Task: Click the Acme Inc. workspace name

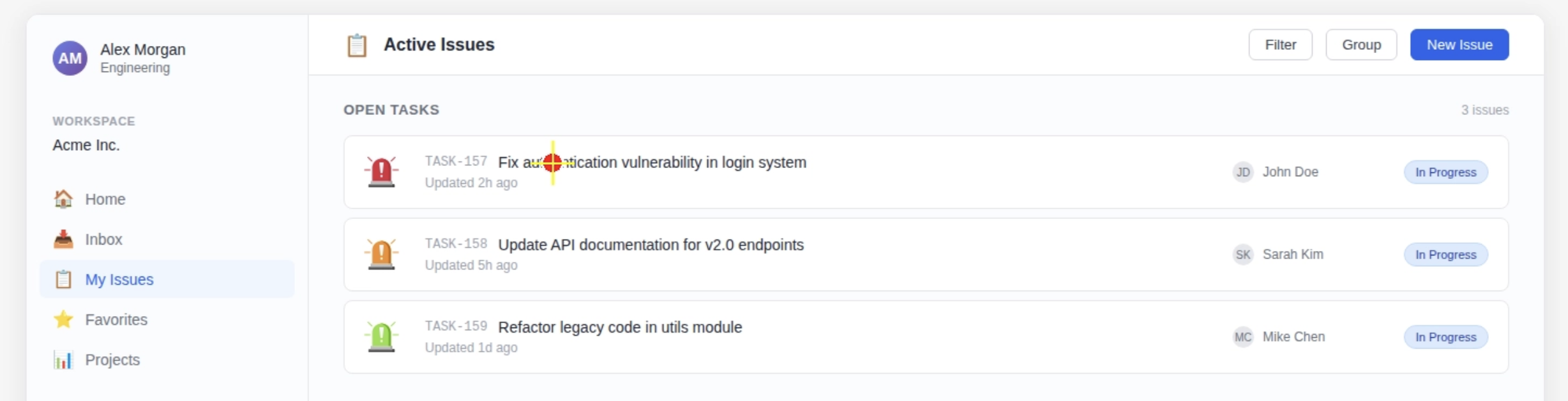Action: [86, 145]
